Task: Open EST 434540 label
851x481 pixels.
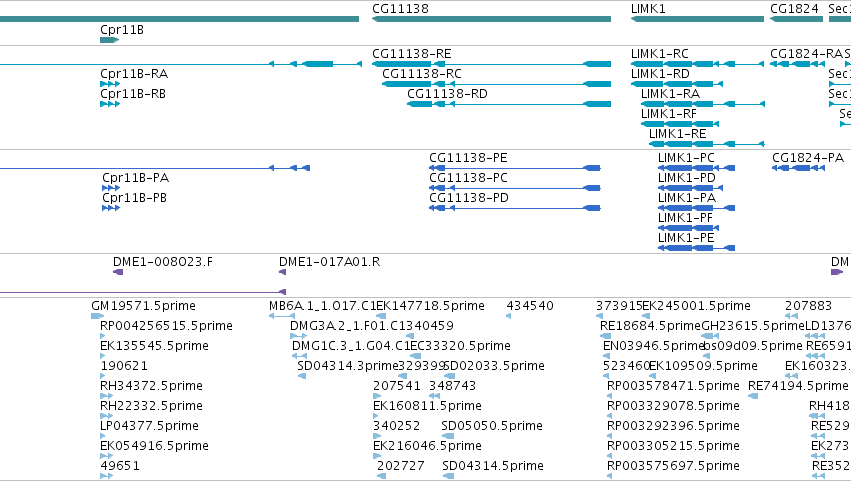Action: tap(530, 306)
